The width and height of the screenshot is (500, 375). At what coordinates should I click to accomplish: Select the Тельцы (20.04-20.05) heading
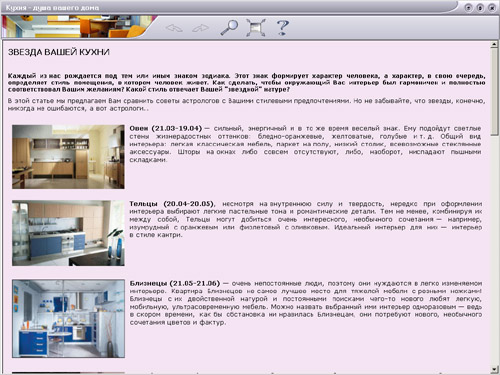(172, 204)
